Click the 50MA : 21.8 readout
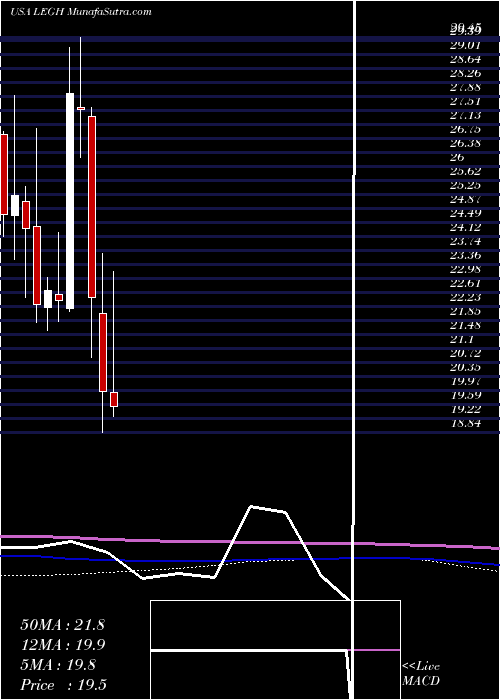Image resolution: width=500 pixels, height=700 pixels. click(x=62, y=625)
